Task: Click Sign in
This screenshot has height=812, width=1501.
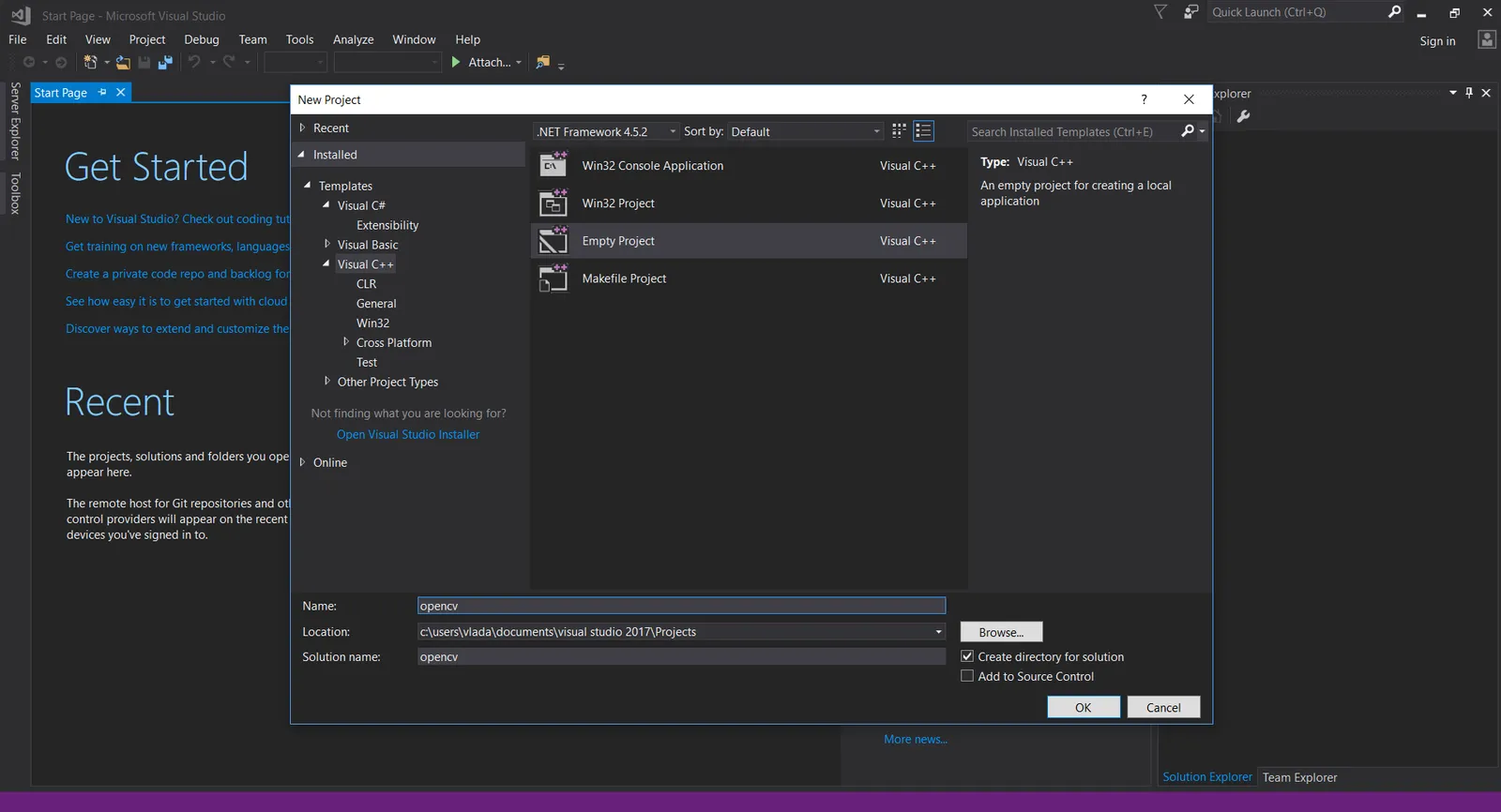Action: (1437, 40)
